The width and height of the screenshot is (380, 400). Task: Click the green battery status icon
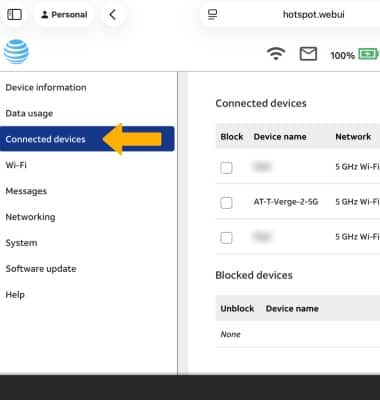point(368,54)
